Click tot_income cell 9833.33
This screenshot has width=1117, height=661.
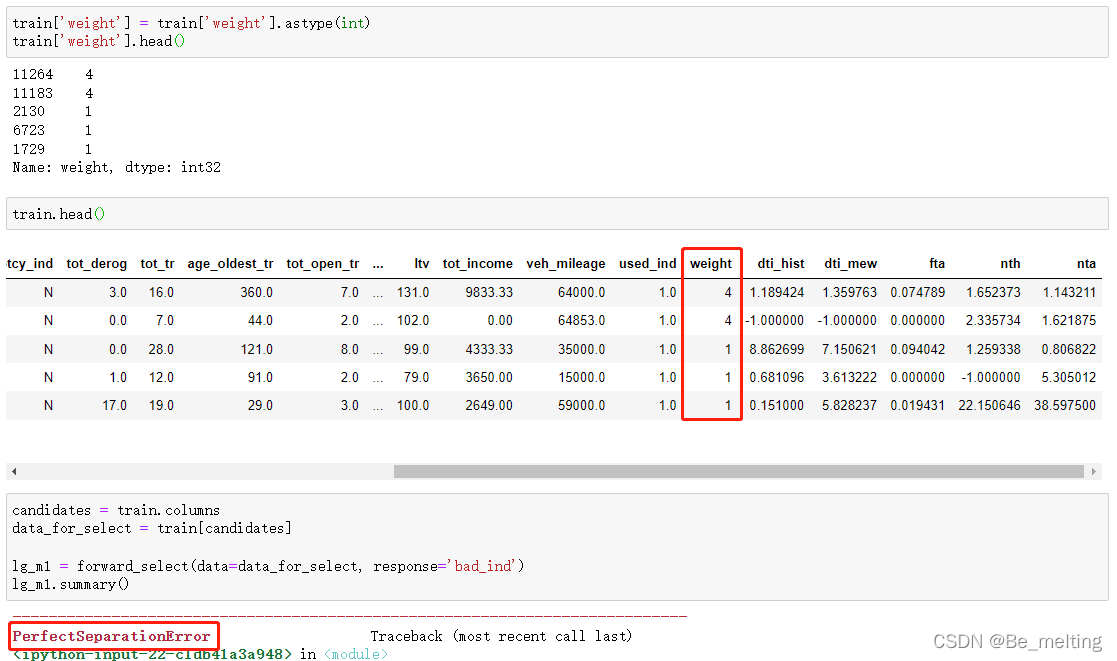[x=489, y=292]
